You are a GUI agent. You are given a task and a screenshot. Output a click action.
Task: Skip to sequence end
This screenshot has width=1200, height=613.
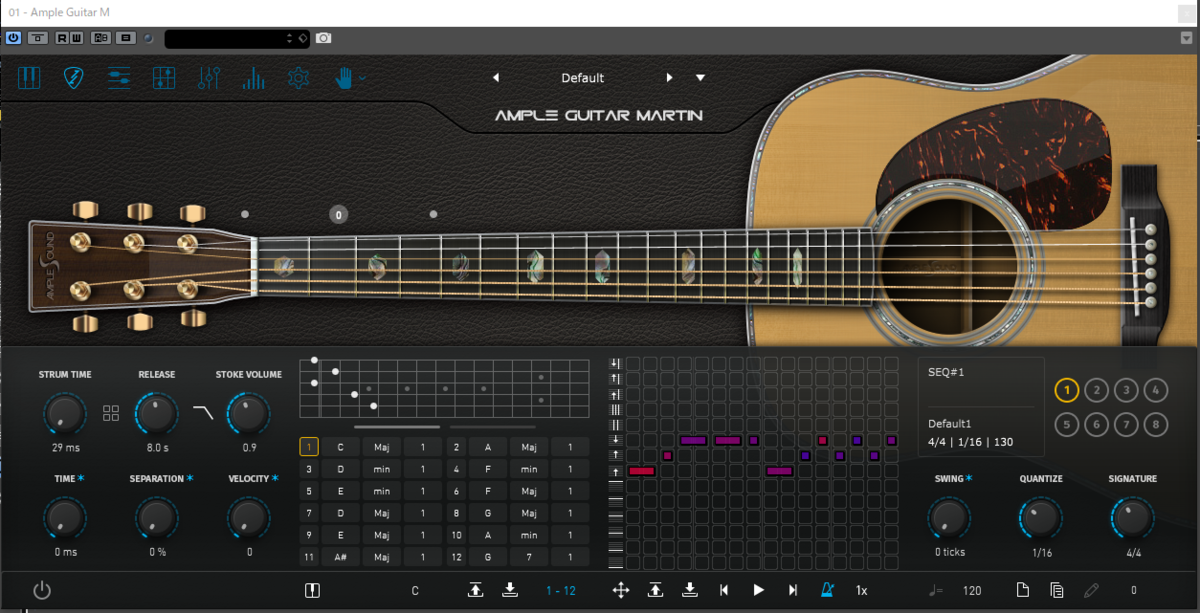(x=793, y=590)
